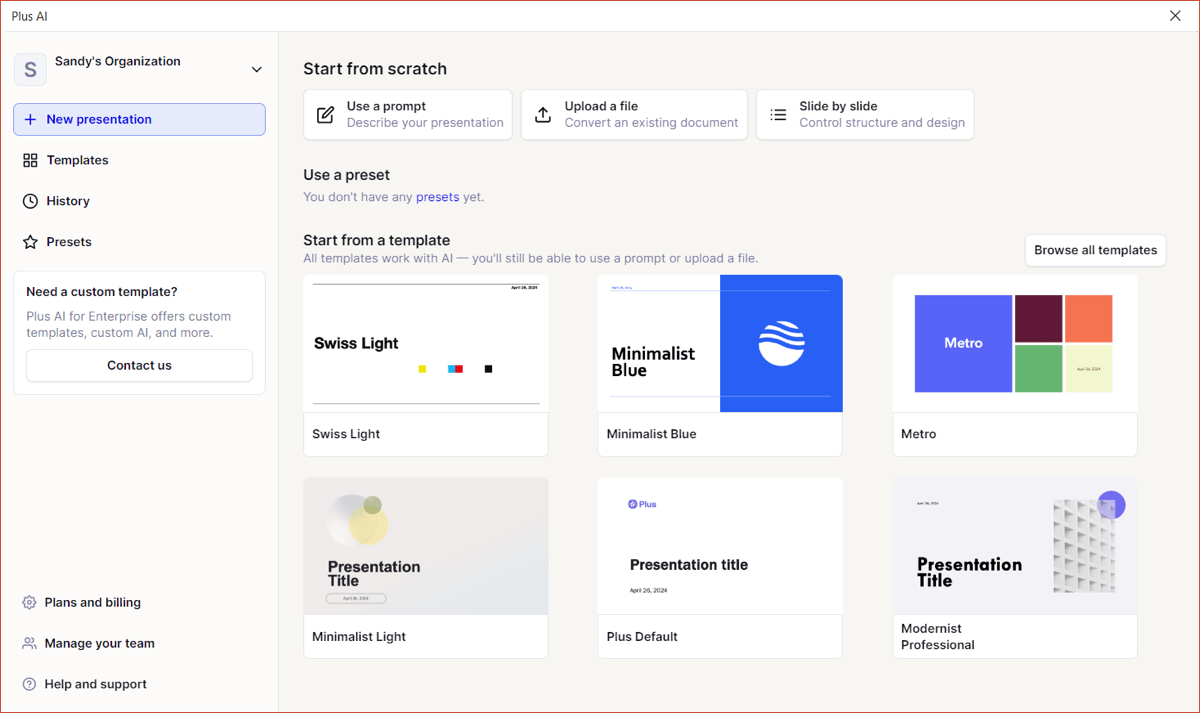
Task: Click the Minimalist Blue template name
Action: coord(651,434)
